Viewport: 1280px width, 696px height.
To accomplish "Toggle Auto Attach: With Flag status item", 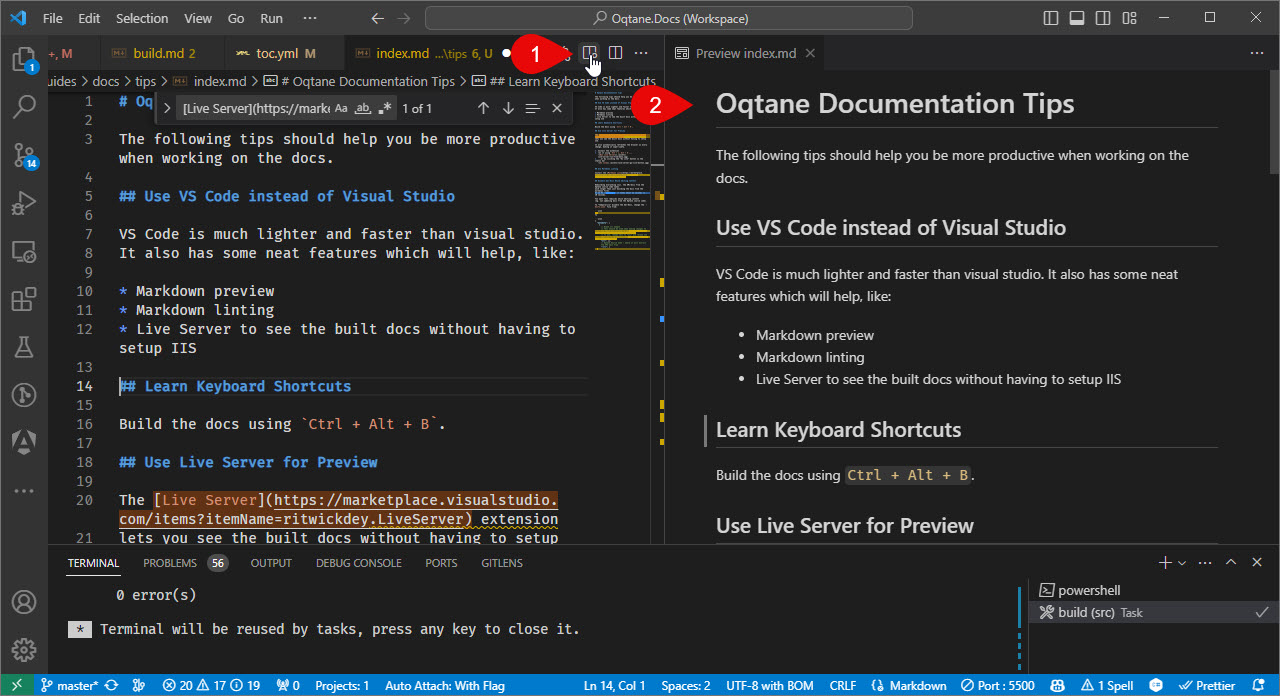I will (x=445, y=686).
